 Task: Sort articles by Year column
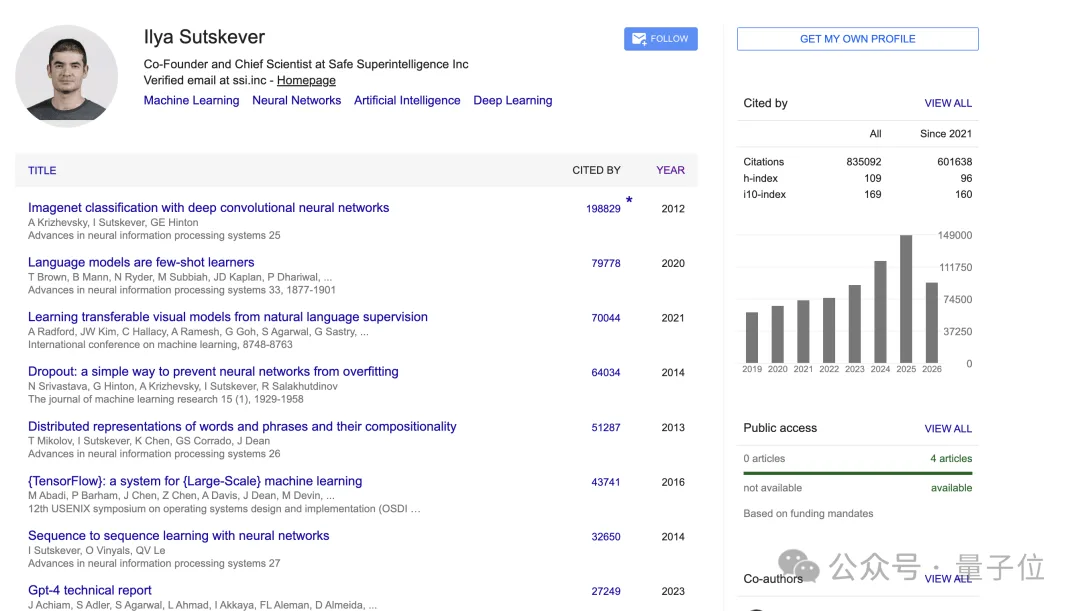click(x=670, y=170)
